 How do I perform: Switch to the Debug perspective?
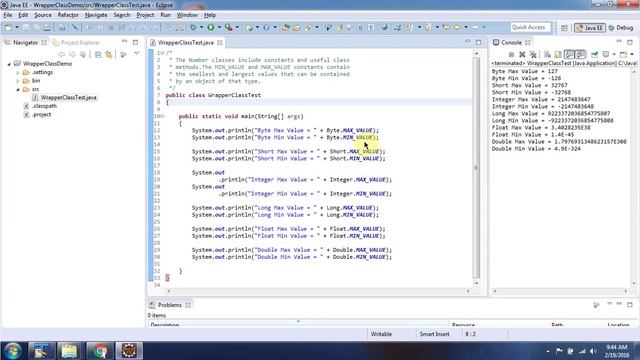[621, 28]
